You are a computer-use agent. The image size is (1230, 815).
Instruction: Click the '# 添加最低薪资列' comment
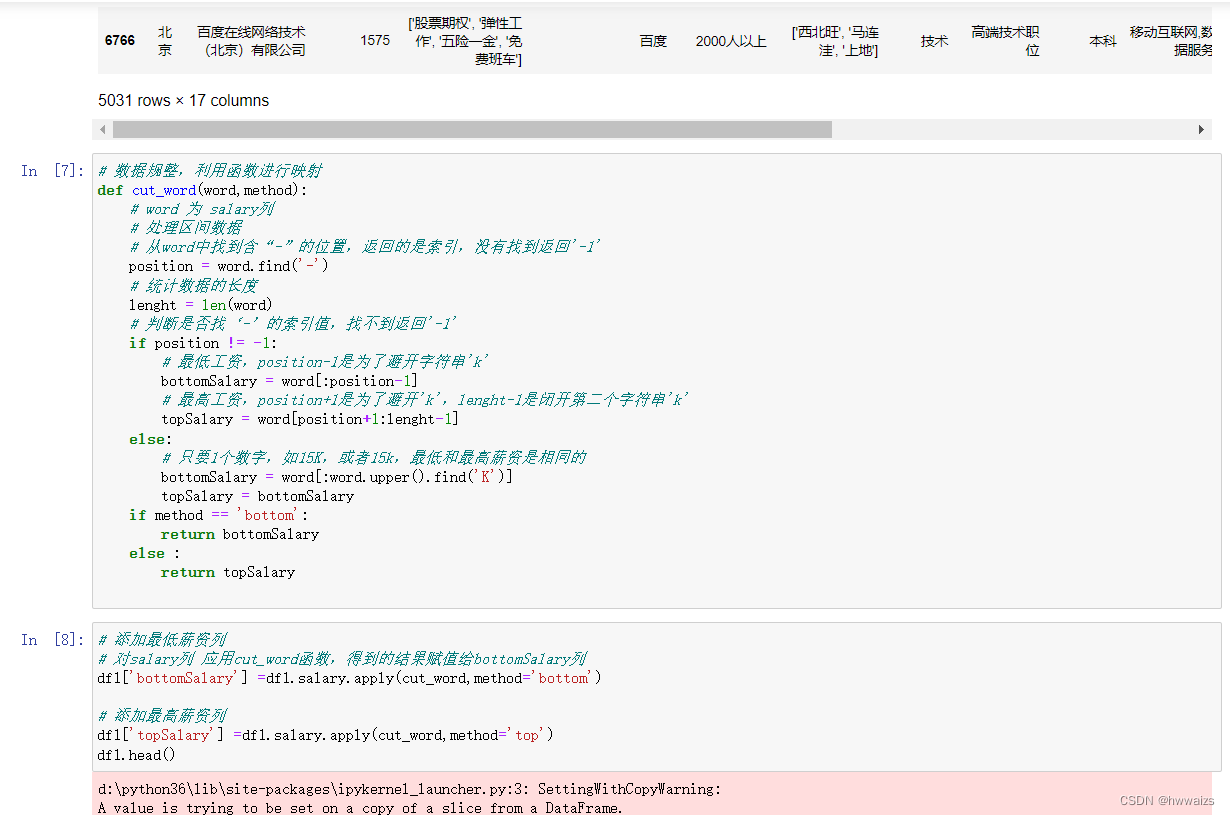point(162,640)
